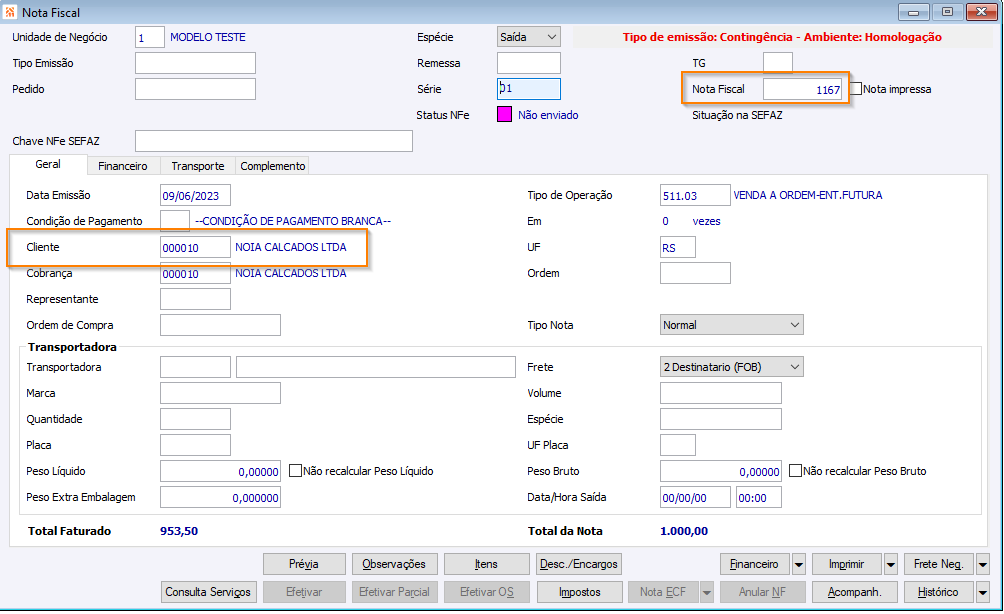Click the Data/Hora Saída time field 00:00
Viewport: 1004px width, 614px height.
coord(759,497)
